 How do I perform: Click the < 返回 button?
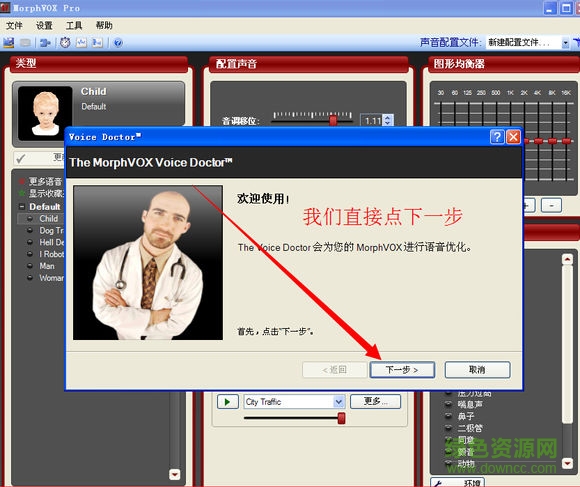pyautogui.click(x=335, y=369)
